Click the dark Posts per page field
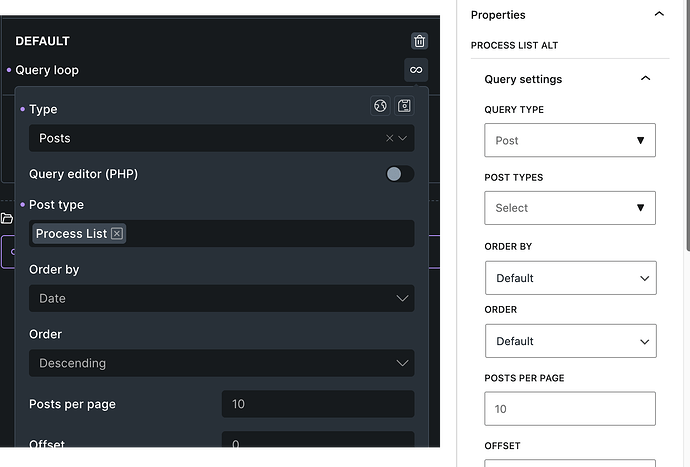Image resolution: width=690 pixels, height=467 pixels. [317, 404]
